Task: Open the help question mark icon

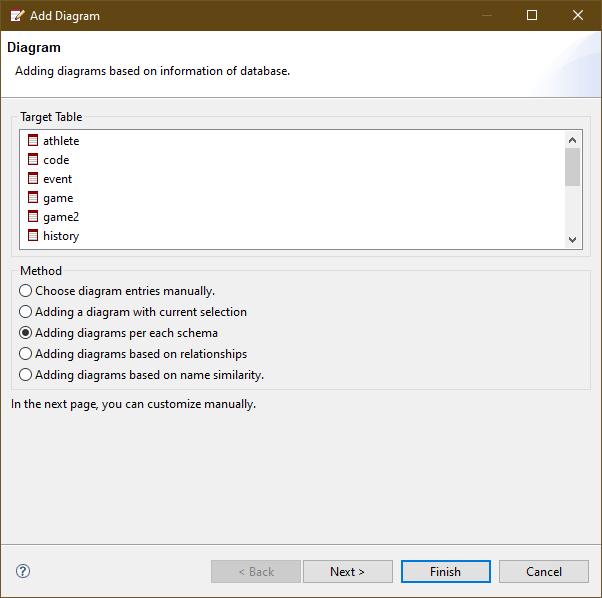Action: click(x=23, y=571)
